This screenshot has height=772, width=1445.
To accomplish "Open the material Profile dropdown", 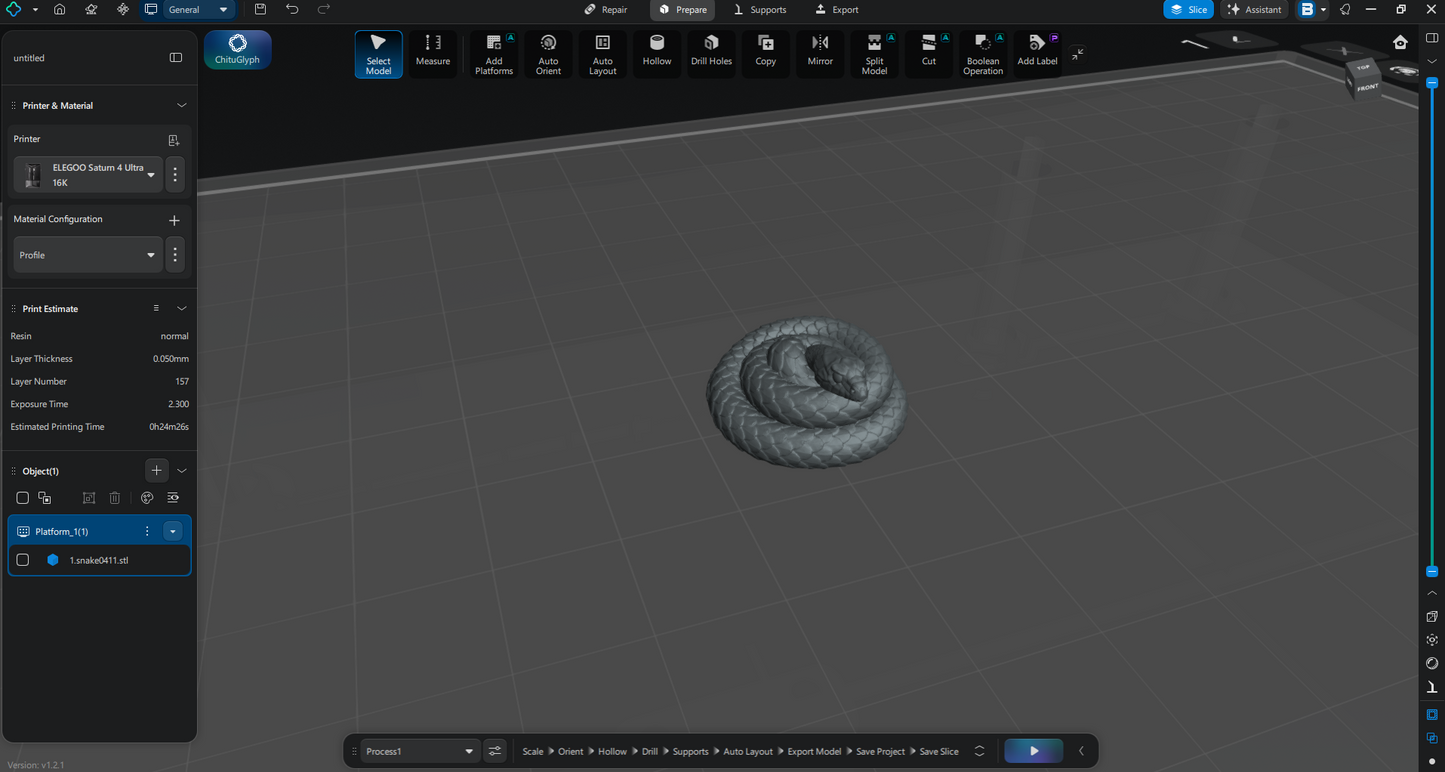I will (88, 255).
